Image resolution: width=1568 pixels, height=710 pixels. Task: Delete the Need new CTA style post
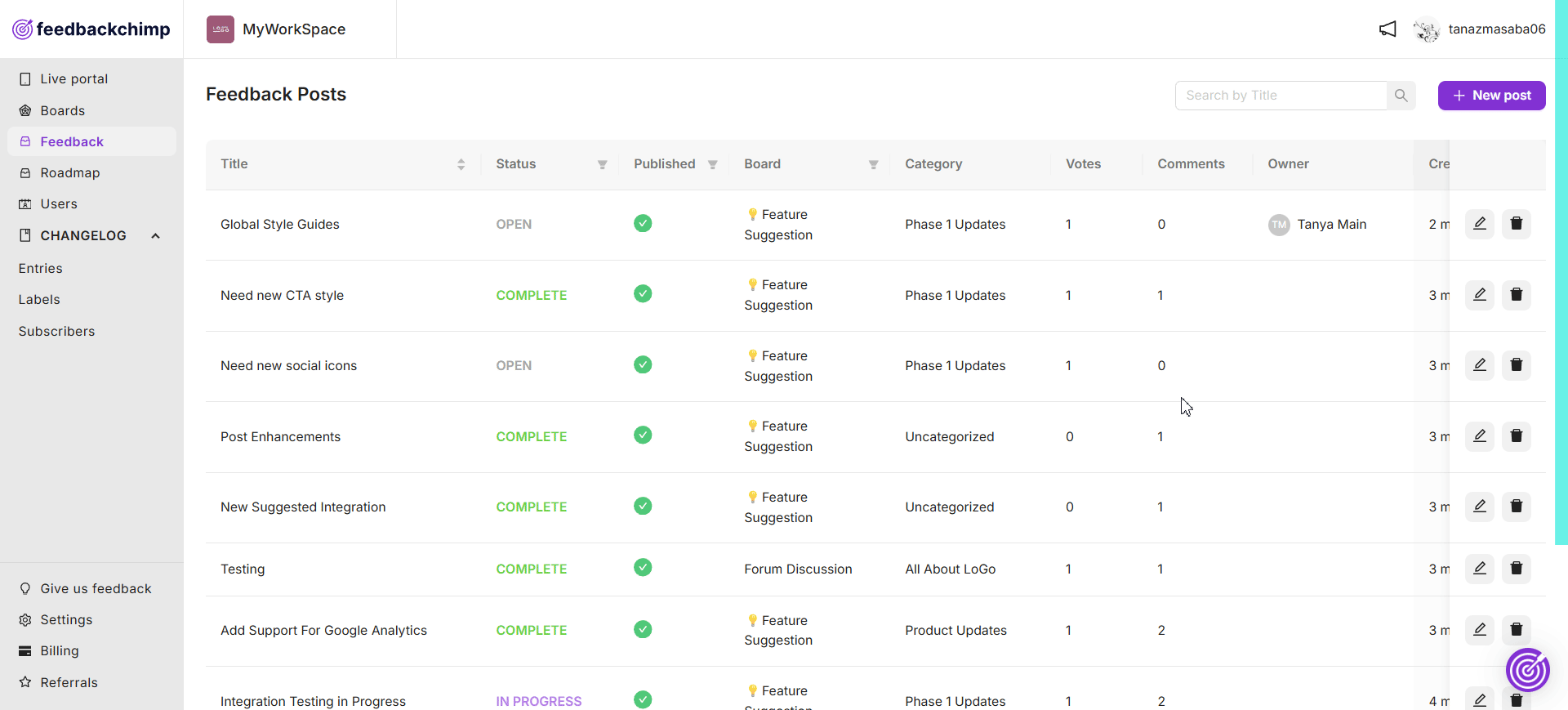pyautogui.click(x=1516, y=295)
